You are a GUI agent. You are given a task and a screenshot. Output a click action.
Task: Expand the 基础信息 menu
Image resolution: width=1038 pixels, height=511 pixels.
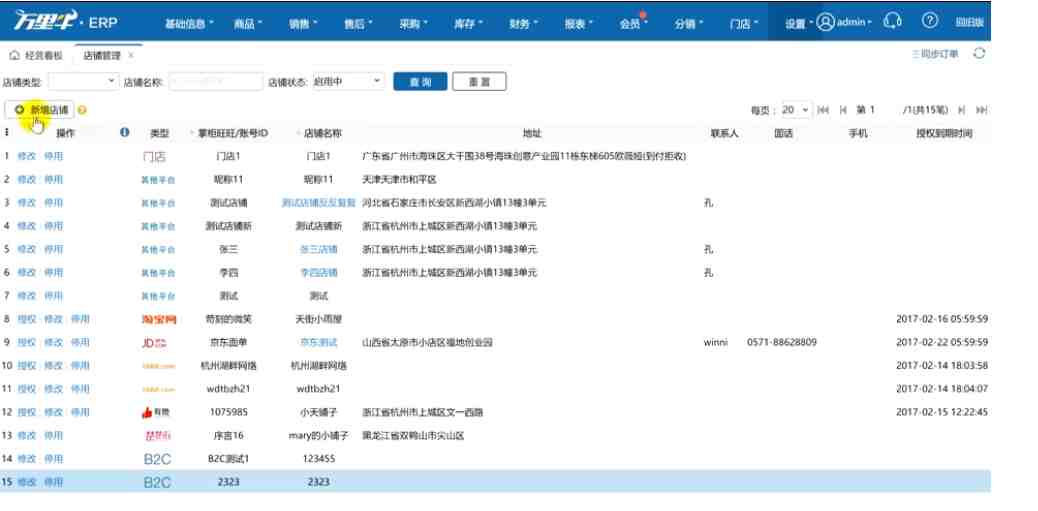(x=189, y=23)
